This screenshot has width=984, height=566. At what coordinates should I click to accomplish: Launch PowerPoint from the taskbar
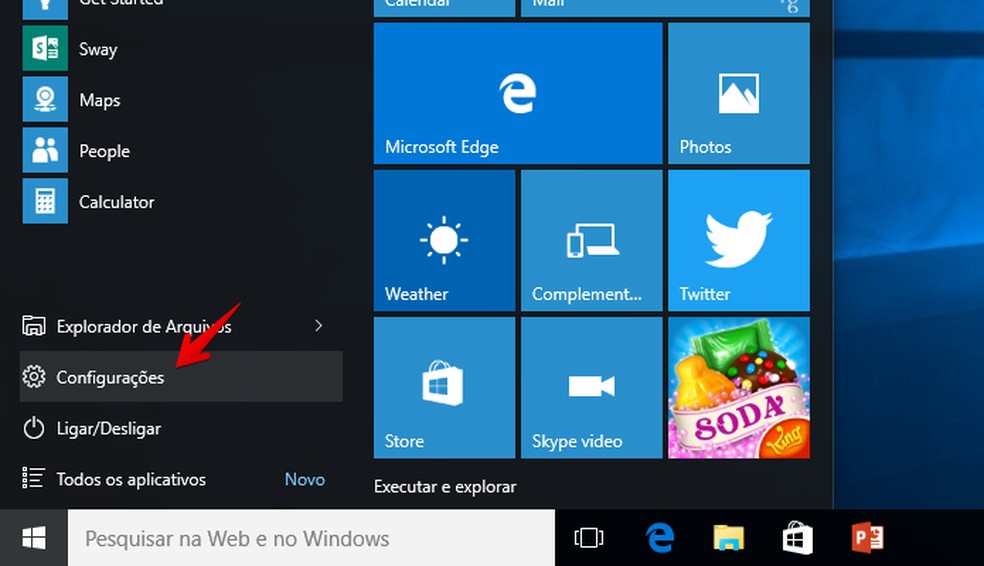click(867, 538)
